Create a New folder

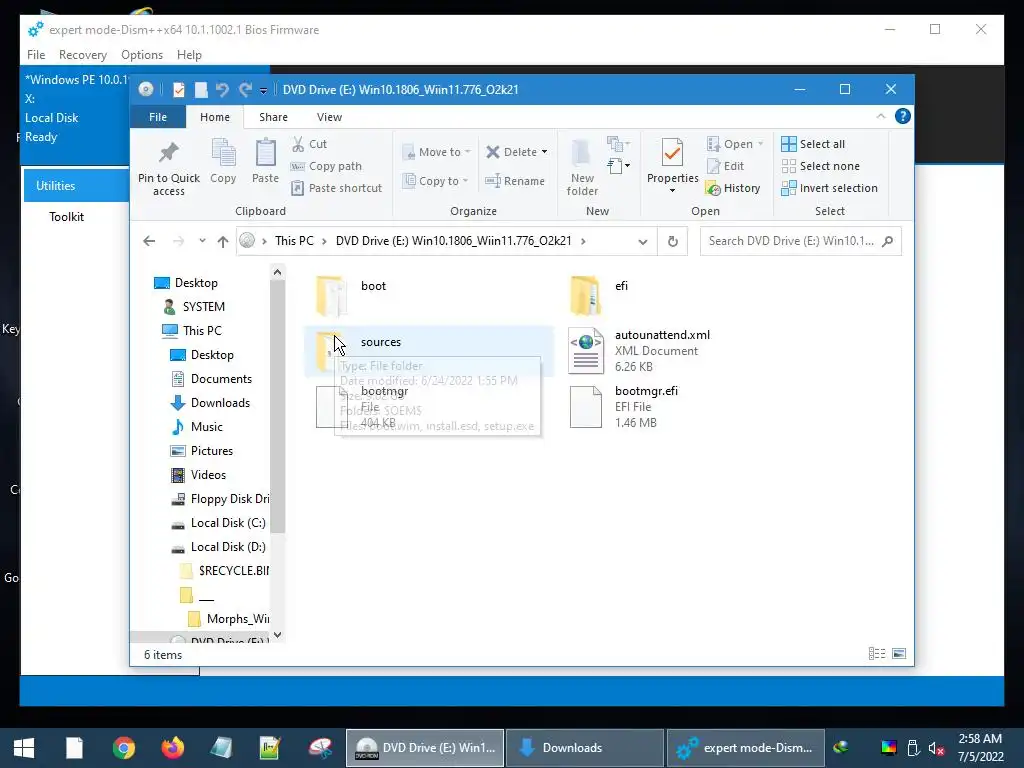582,167
